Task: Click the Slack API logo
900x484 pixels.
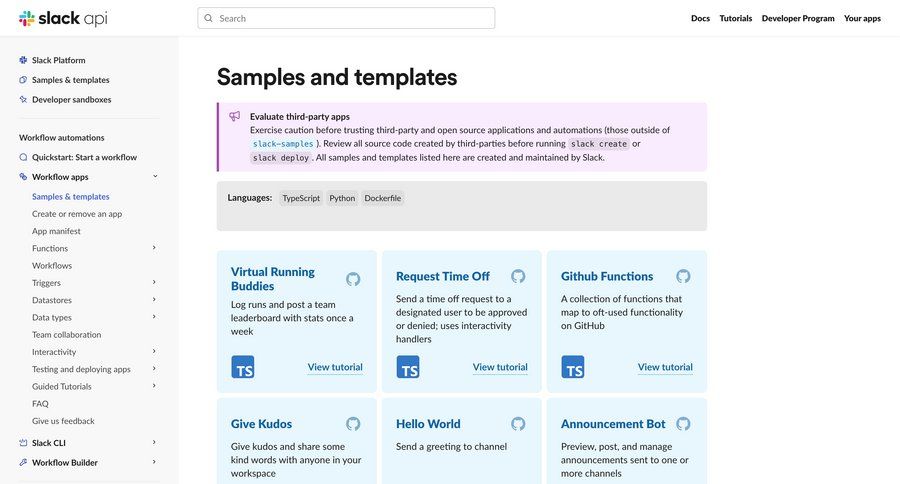Action: pyautogui.click(x=63, y=18)
